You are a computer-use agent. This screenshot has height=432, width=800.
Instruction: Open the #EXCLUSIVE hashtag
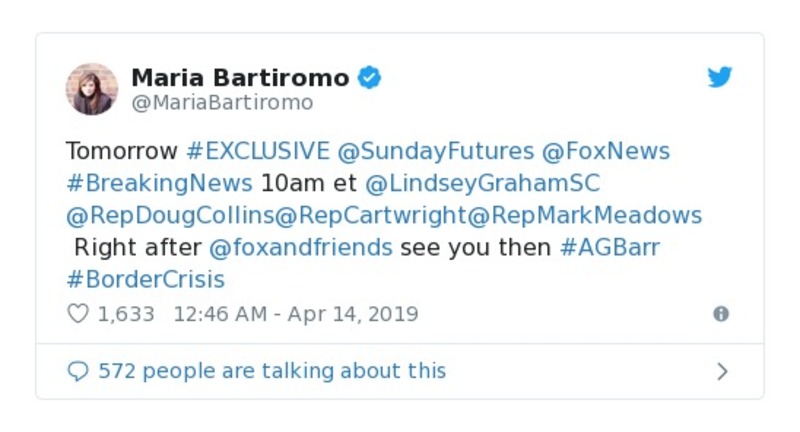click(x=258, y=151)
